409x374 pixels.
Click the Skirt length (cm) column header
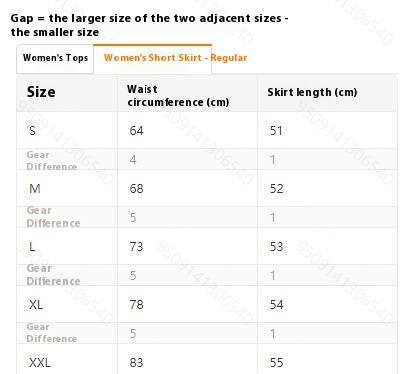coord(312,92)
